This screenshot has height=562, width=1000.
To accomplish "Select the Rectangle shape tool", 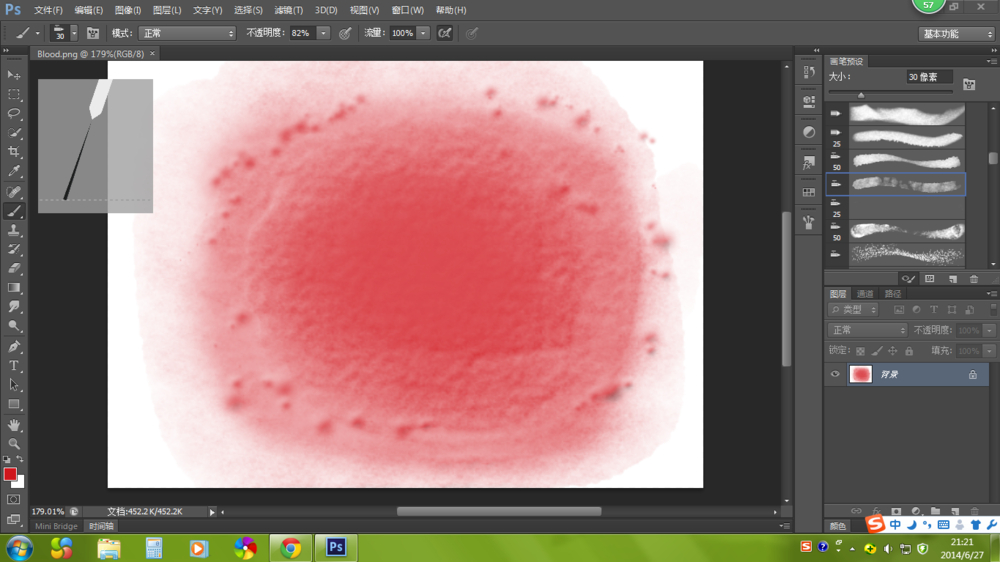I will (14, 404).
